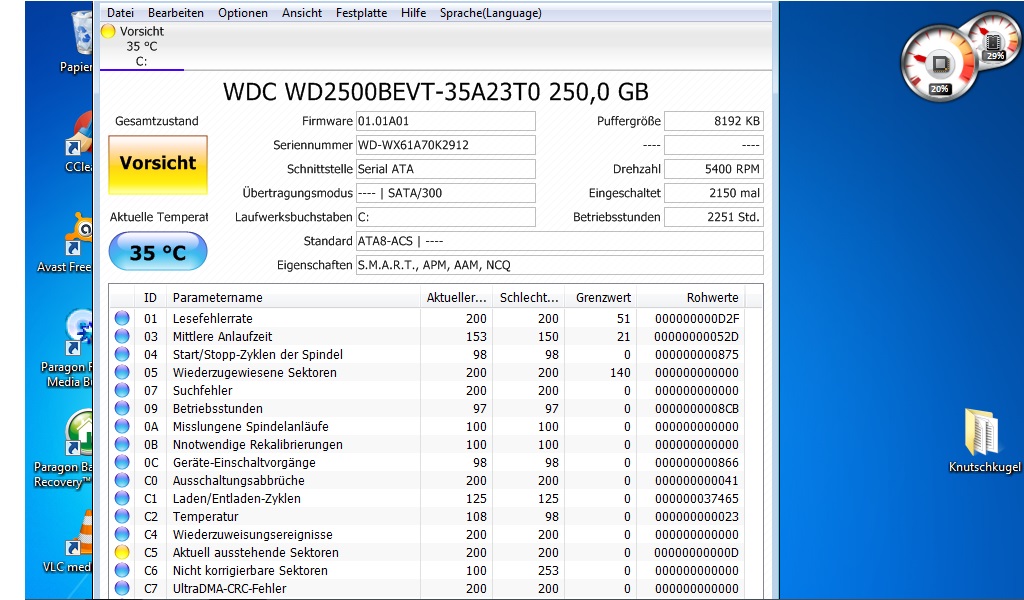Click the status icon for UltraDMA-CRC-Fehler
Image resolution: width=1024 pixels, height=600 pixels.
point(122,588)
